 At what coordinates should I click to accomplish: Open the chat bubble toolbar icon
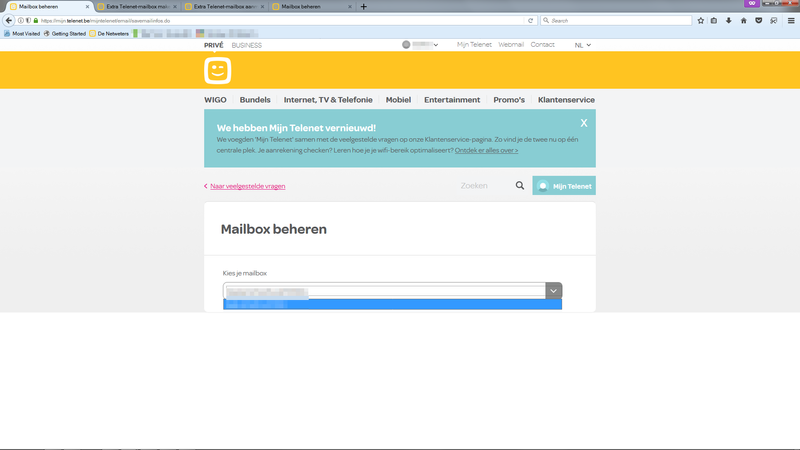tap(773, 21)
